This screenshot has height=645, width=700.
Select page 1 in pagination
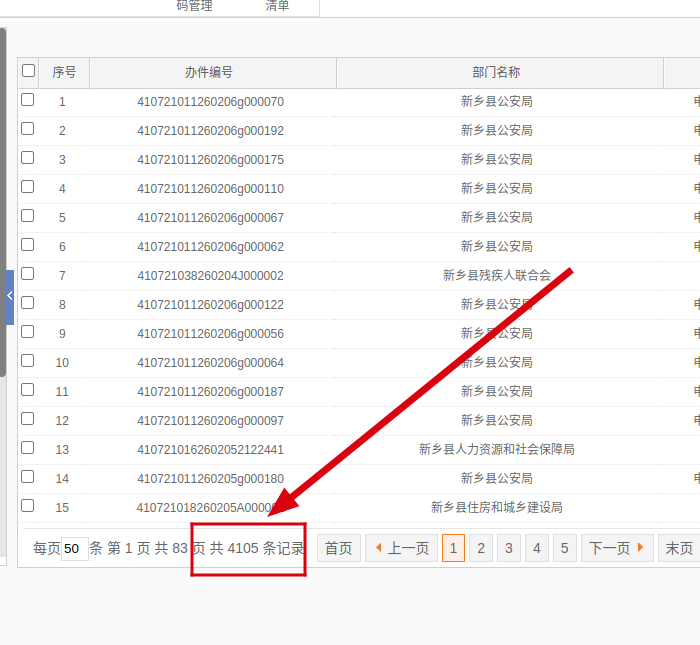point(453,548)
